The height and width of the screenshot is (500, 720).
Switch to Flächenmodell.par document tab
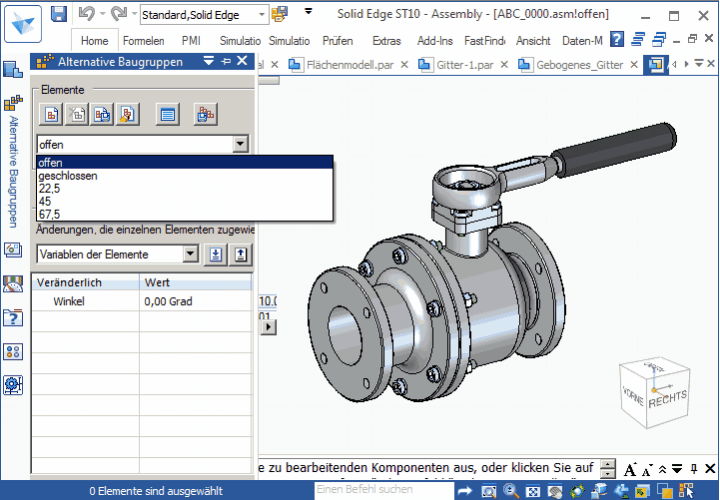point(341,65)
